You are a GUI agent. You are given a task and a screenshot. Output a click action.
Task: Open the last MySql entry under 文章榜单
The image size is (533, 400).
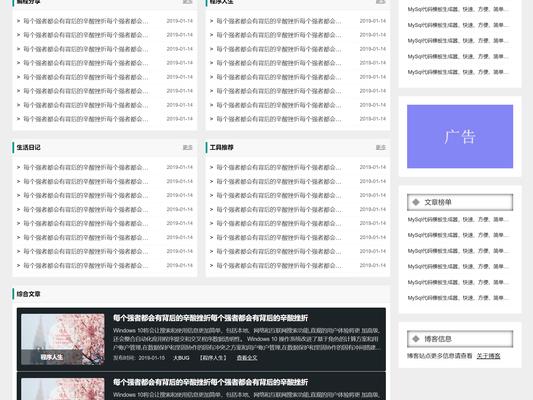[x=458, y=298]
